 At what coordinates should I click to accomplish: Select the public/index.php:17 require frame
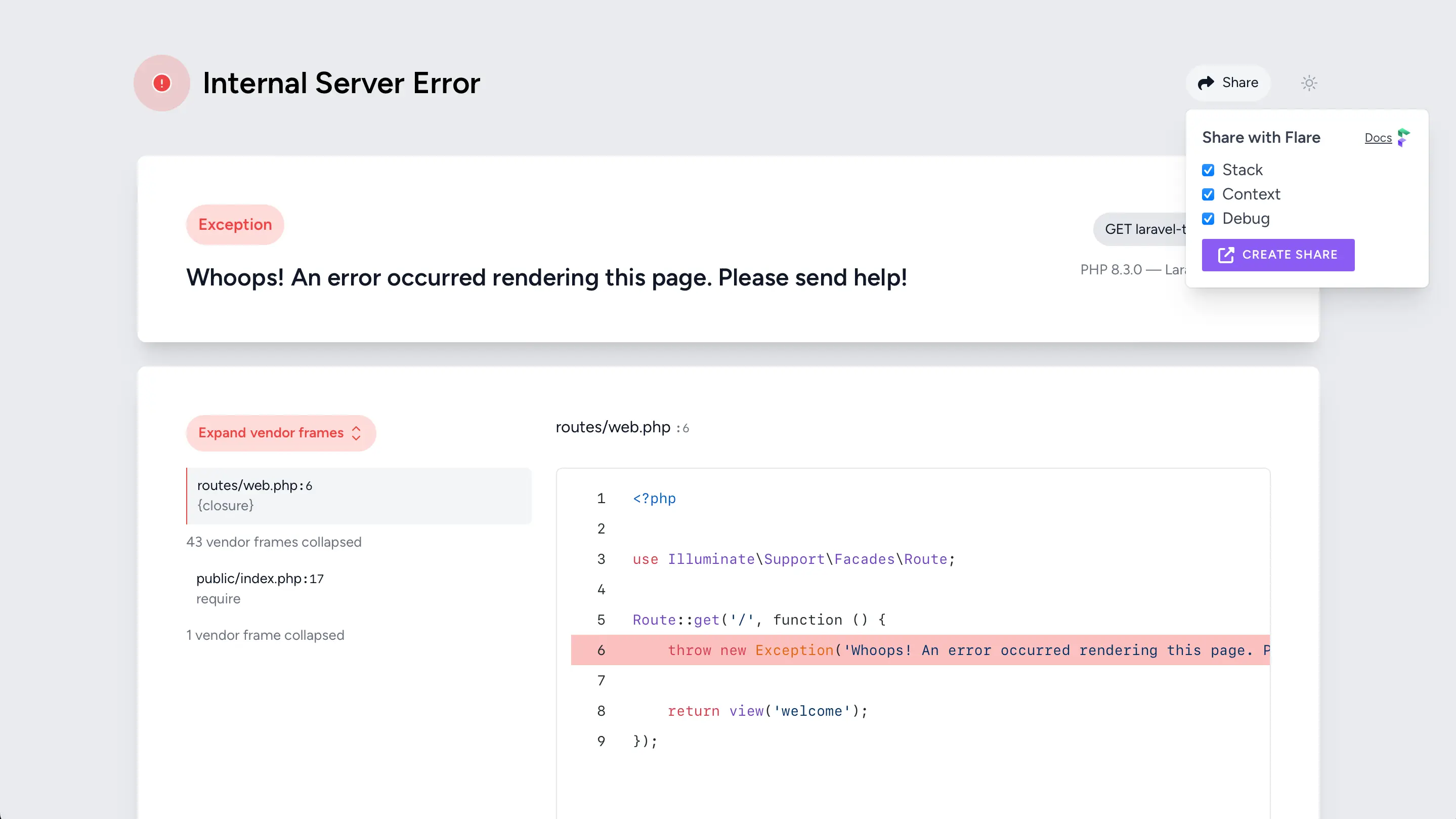click(x=260, y=588)
